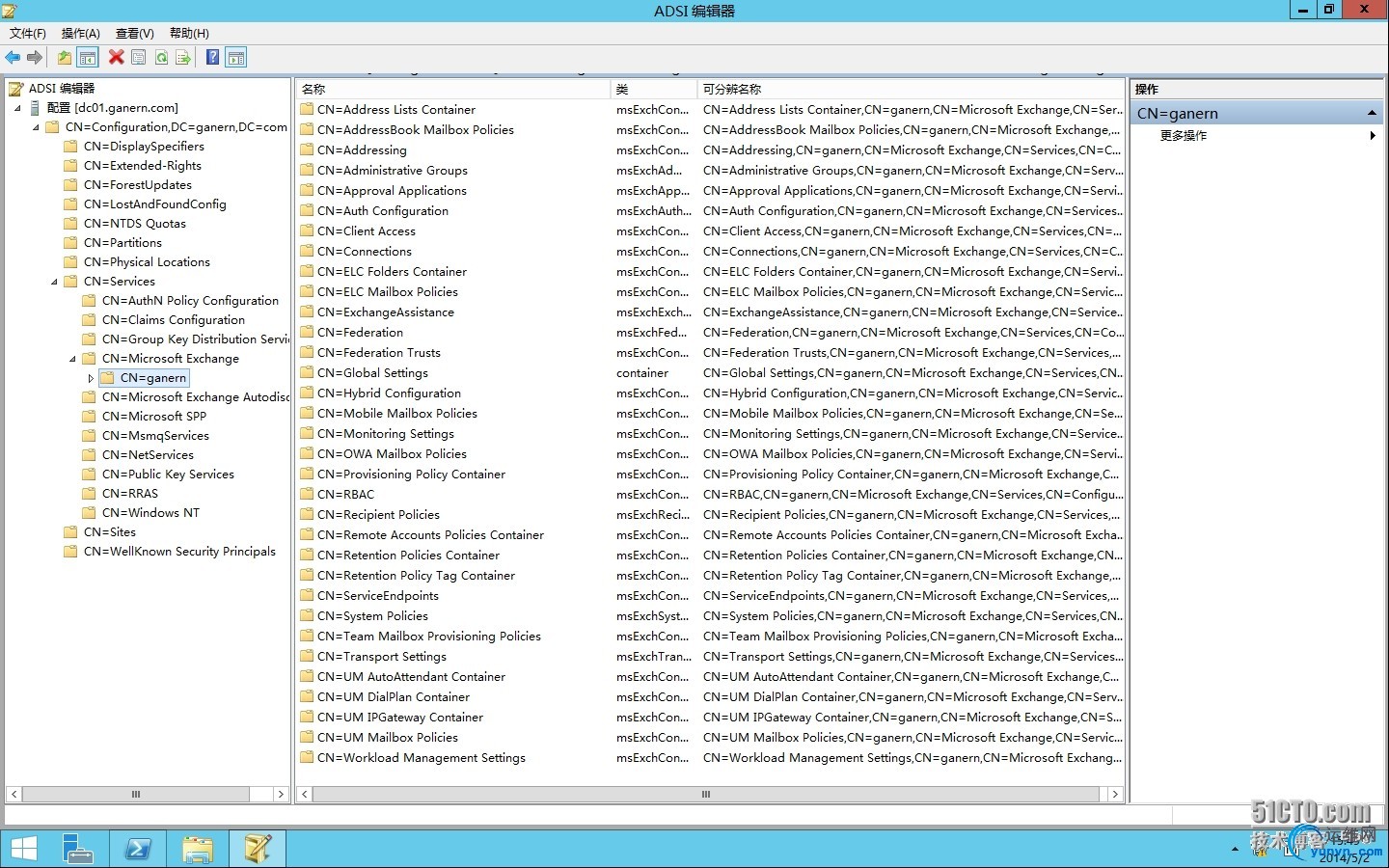The image size is (1389, 868).
Task: Select CN=Microsoft Exchange Autodiscover tree node
Action: click(x=196, y=397)
